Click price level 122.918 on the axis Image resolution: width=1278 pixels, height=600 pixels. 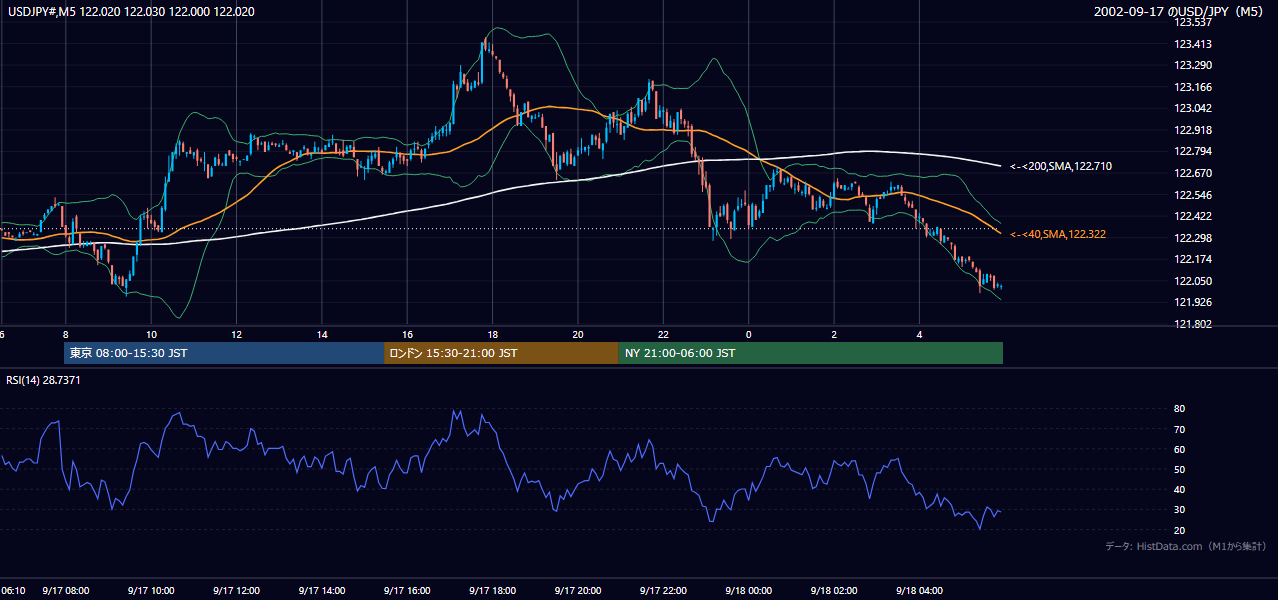1192,130
